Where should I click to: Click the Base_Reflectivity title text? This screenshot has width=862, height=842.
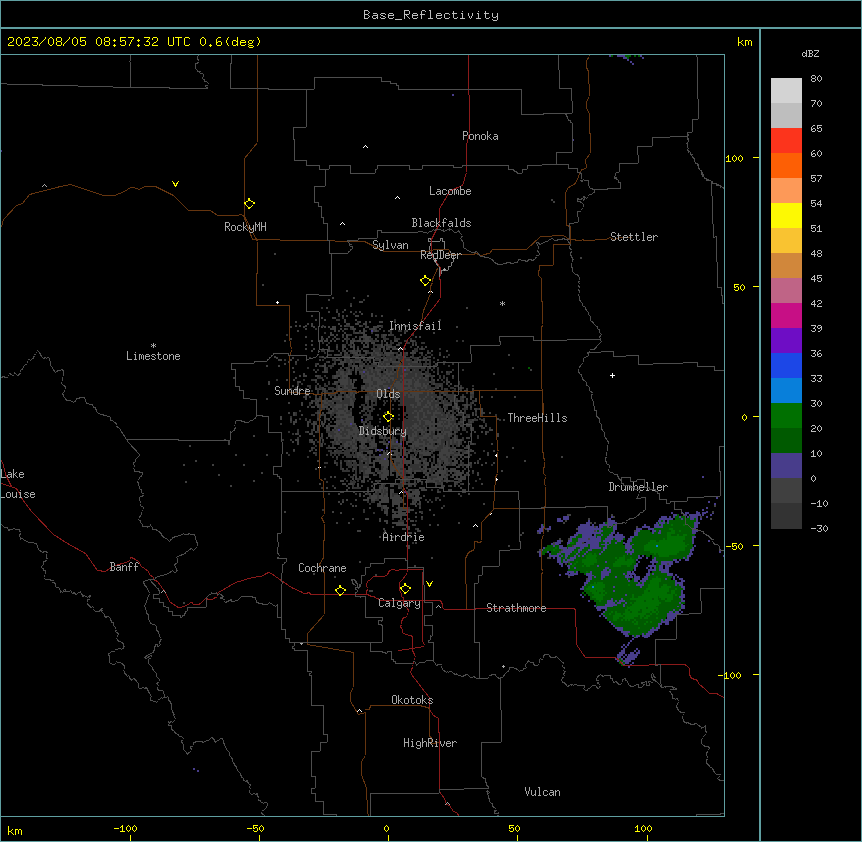tap(431, 15)
